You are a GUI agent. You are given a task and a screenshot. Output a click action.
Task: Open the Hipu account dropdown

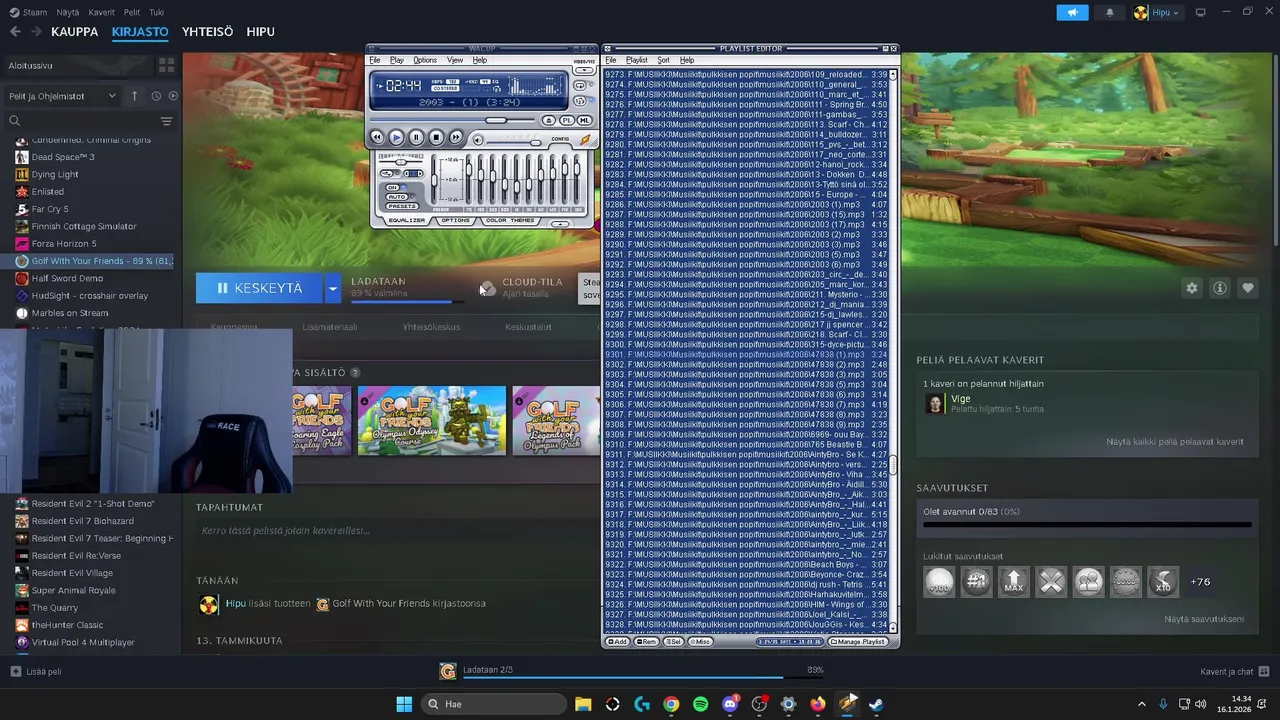tap(1157, 13)
